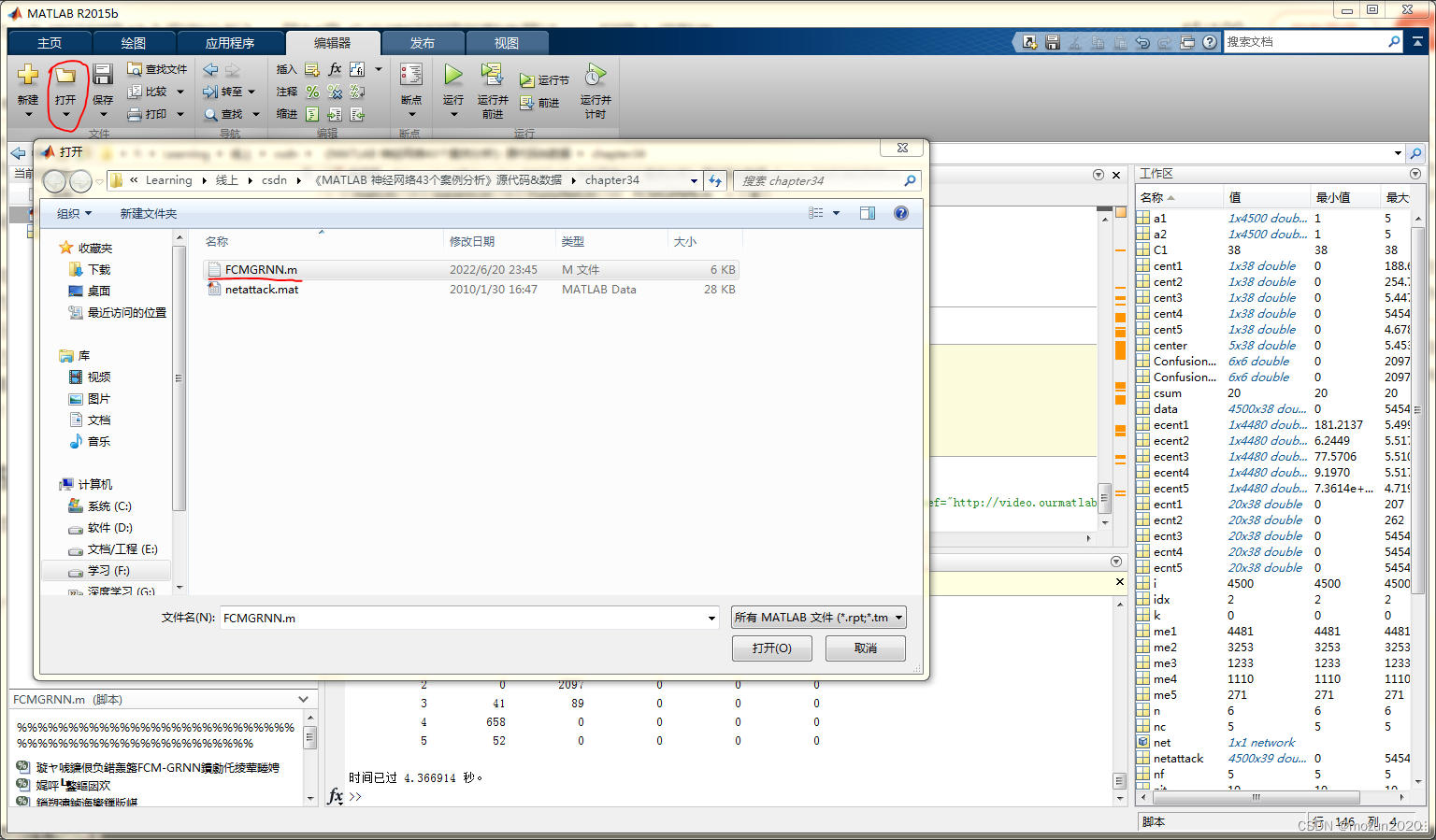This screenshot has width=1436, height=840.
Task: Click the green 运行 (Run) icon
Action: tap(453, 75)
